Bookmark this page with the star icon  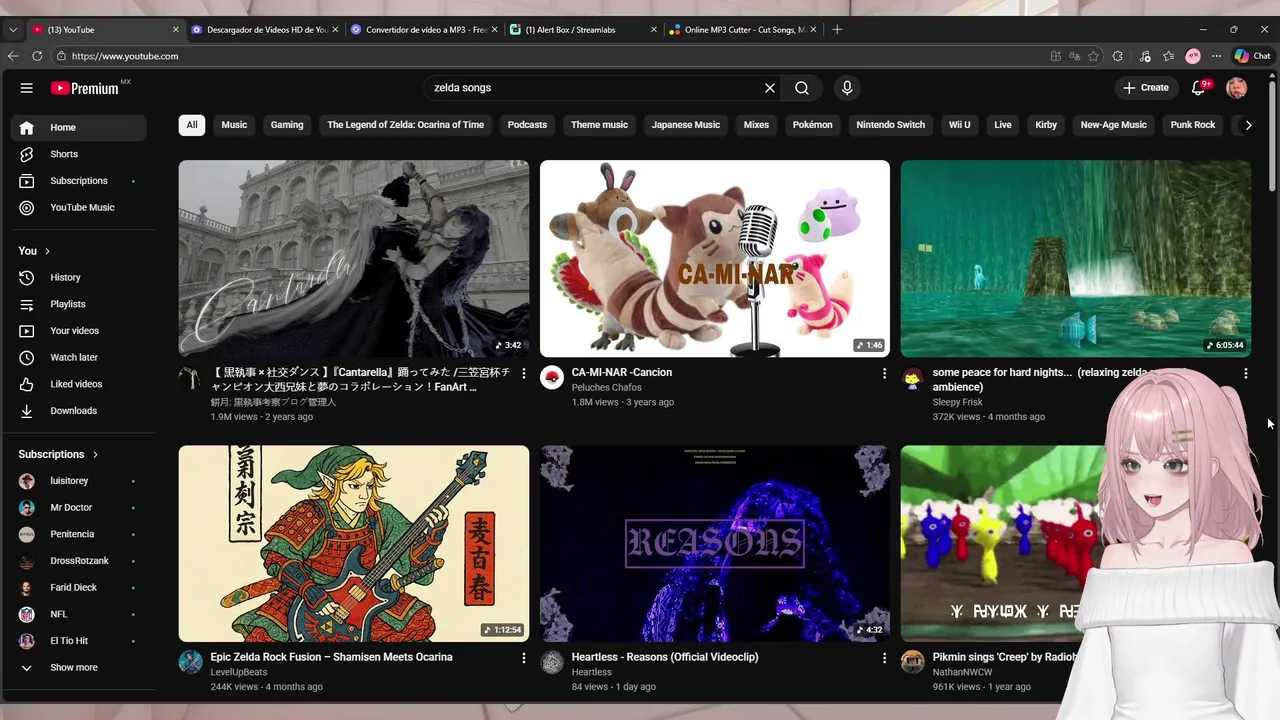(x=1094, y=56)
